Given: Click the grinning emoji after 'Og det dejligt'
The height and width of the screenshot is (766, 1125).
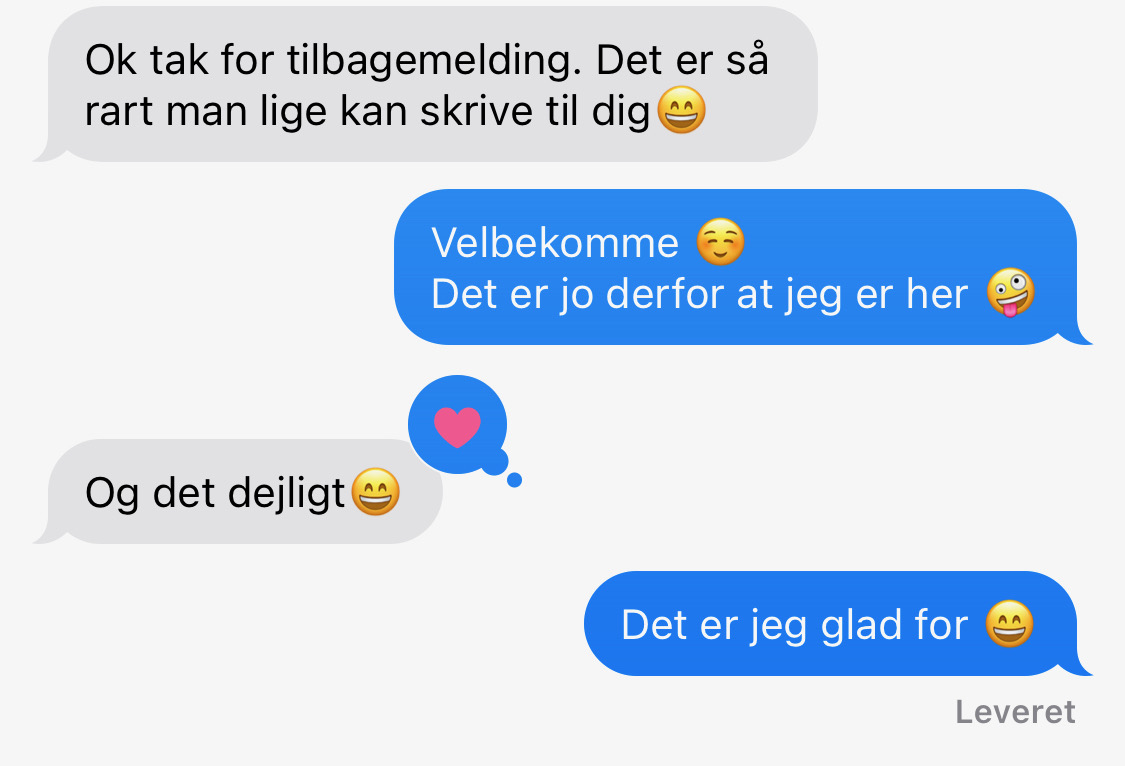Looking at the screenshot, I should (x=375, y=491).
